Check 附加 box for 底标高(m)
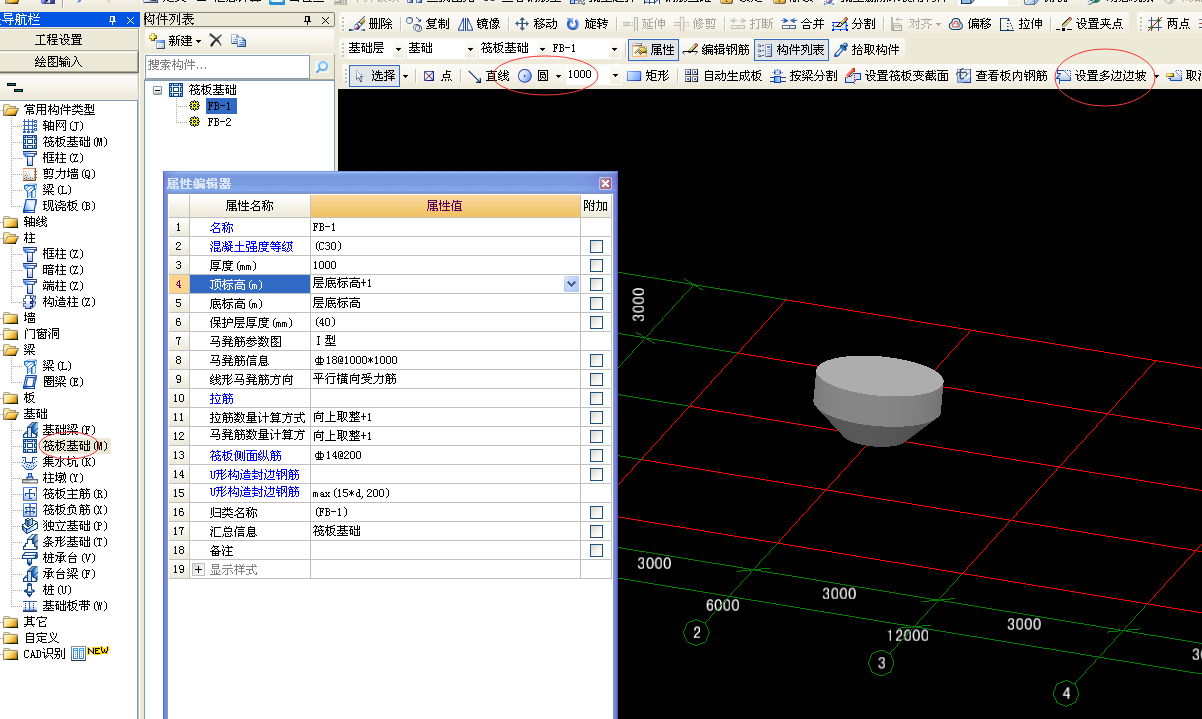1202x719 pixels. pos(596,303)
